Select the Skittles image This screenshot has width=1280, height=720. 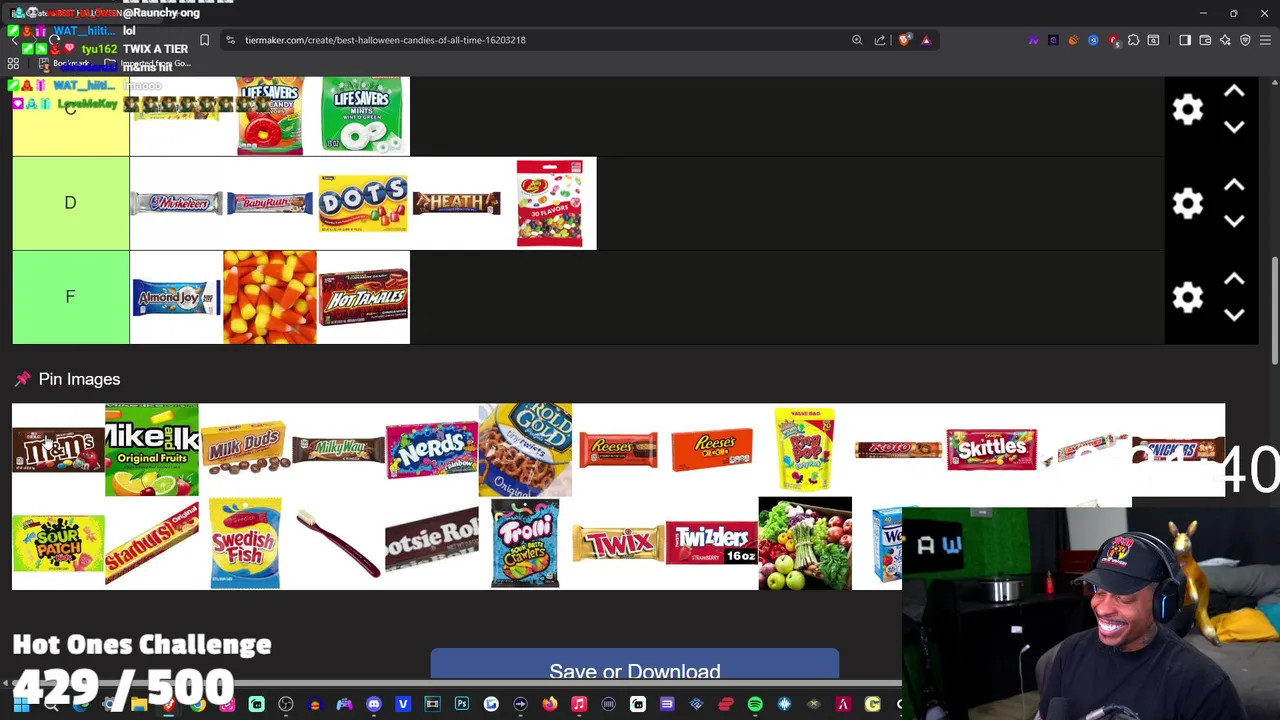coord(992,450)
